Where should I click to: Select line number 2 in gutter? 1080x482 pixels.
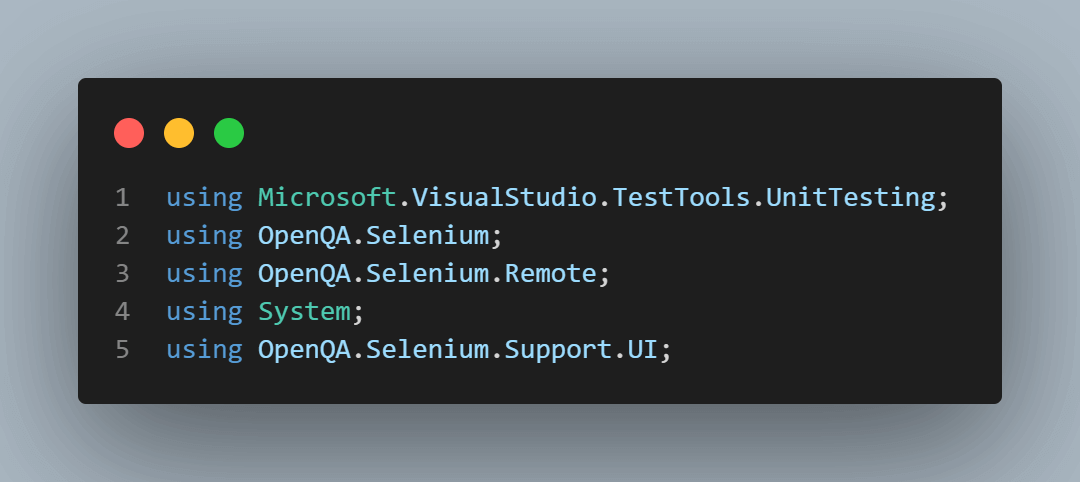pyautogui.click(x=122, y=236)
